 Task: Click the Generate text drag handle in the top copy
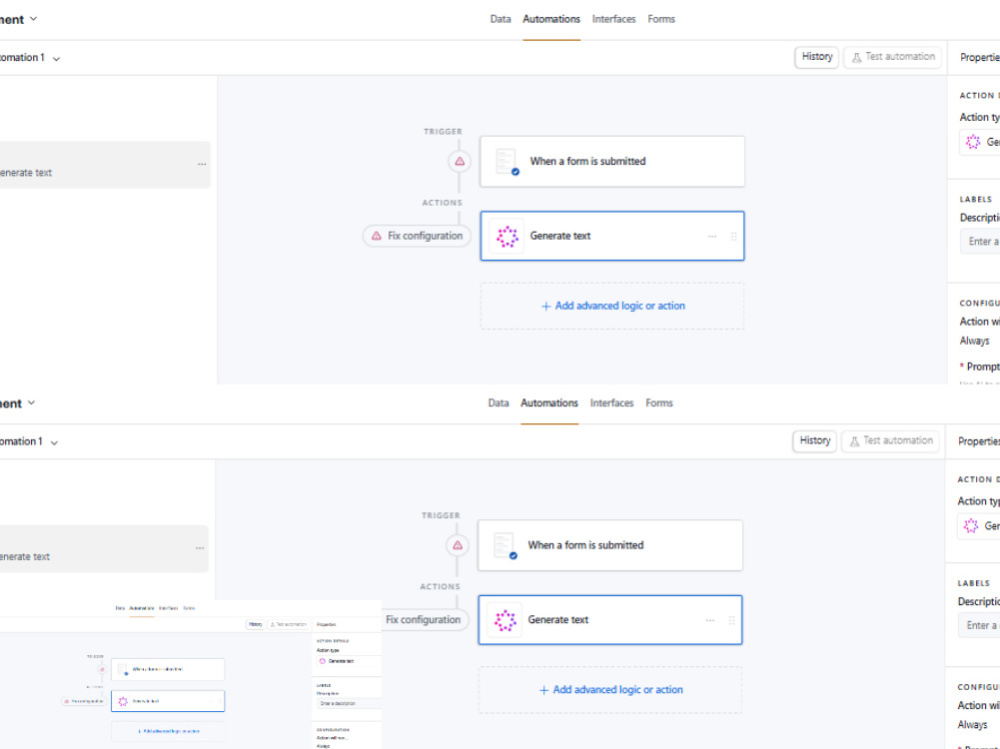click(x=733, y=237)
